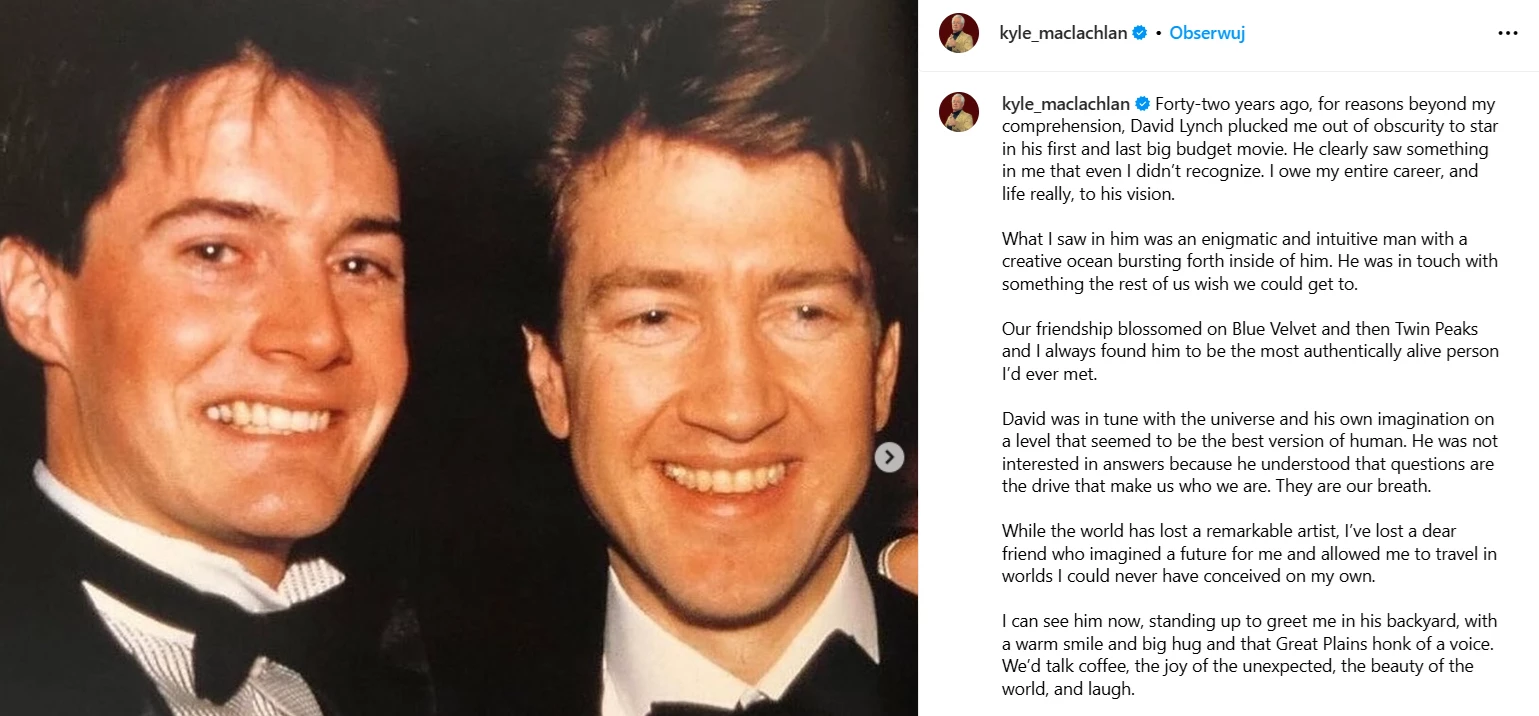Open the profile avatar in post header
The height and width of the screenshot is (716, 1539).
pos(958,33)
